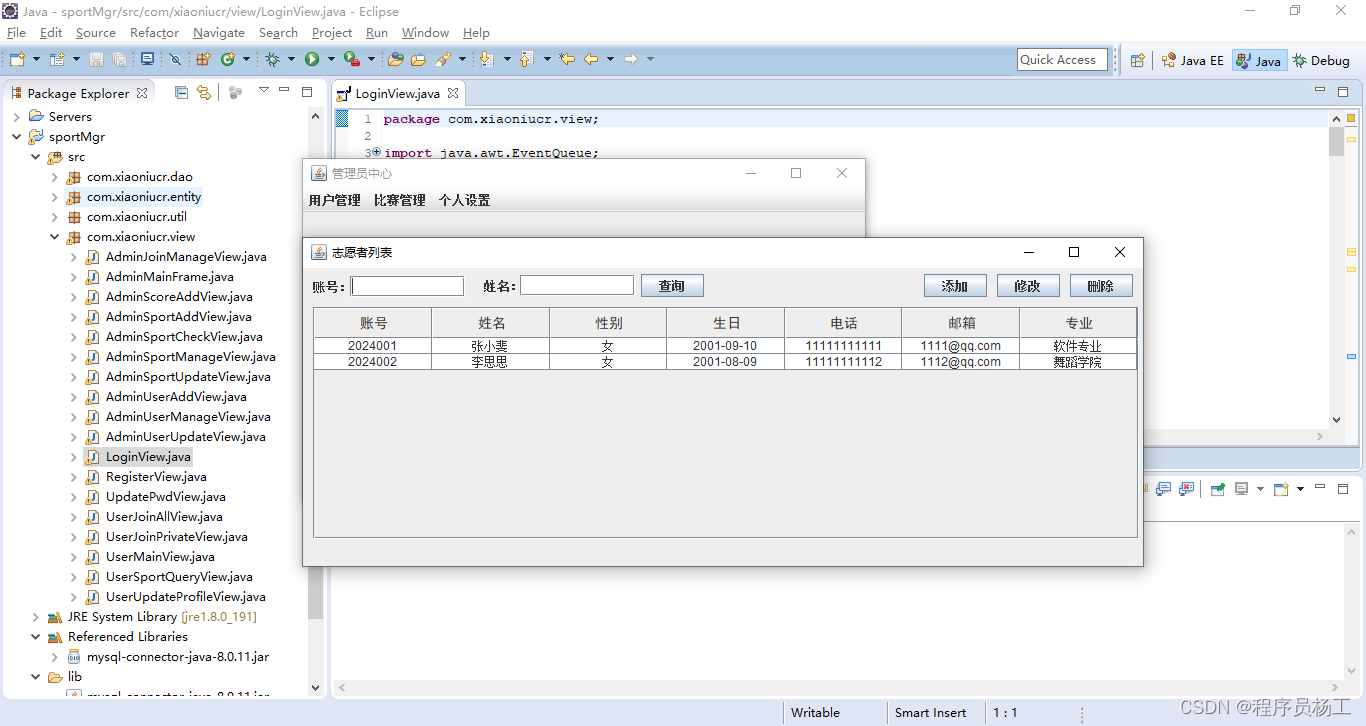Click the Save All icon in the toolbar

(x=120, y=60)
